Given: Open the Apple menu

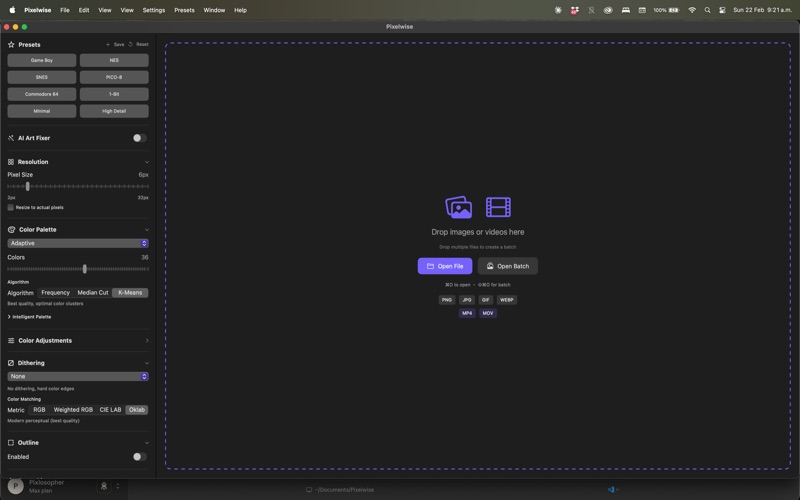Looking at the screenshot, I should coord(12,10).
